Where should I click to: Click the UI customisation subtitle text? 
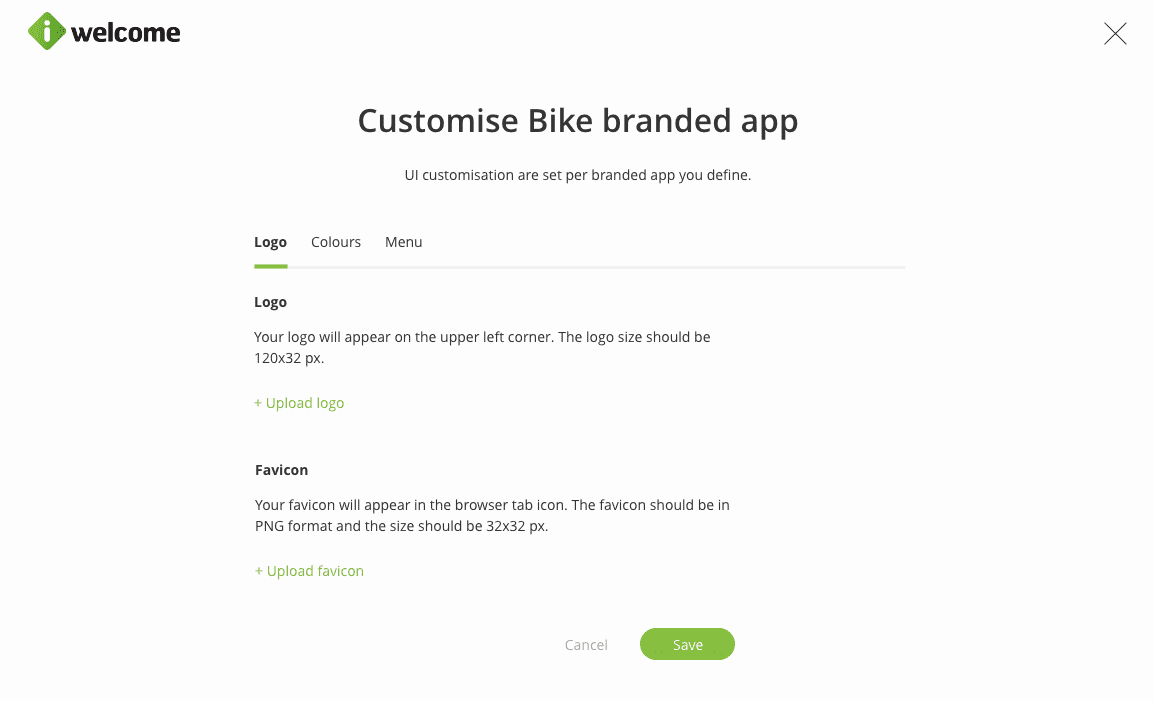click(577, 175)
